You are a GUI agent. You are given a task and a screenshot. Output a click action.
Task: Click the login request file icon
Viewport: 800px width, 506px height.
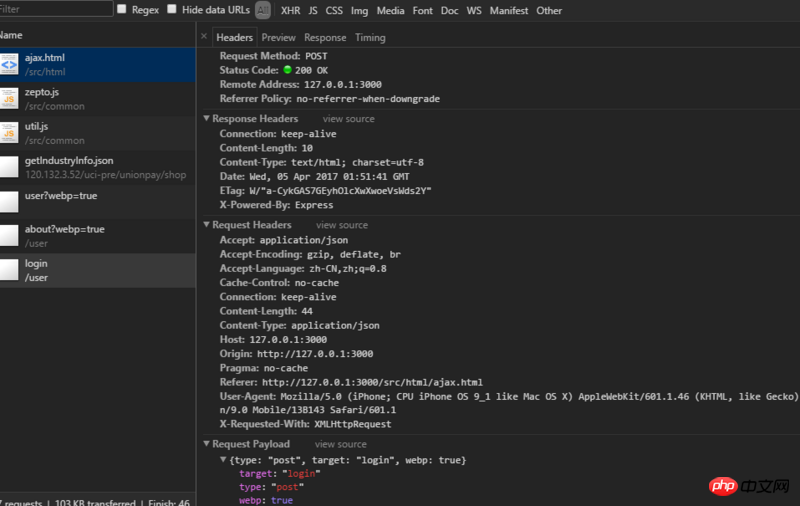tap(9, 270)
